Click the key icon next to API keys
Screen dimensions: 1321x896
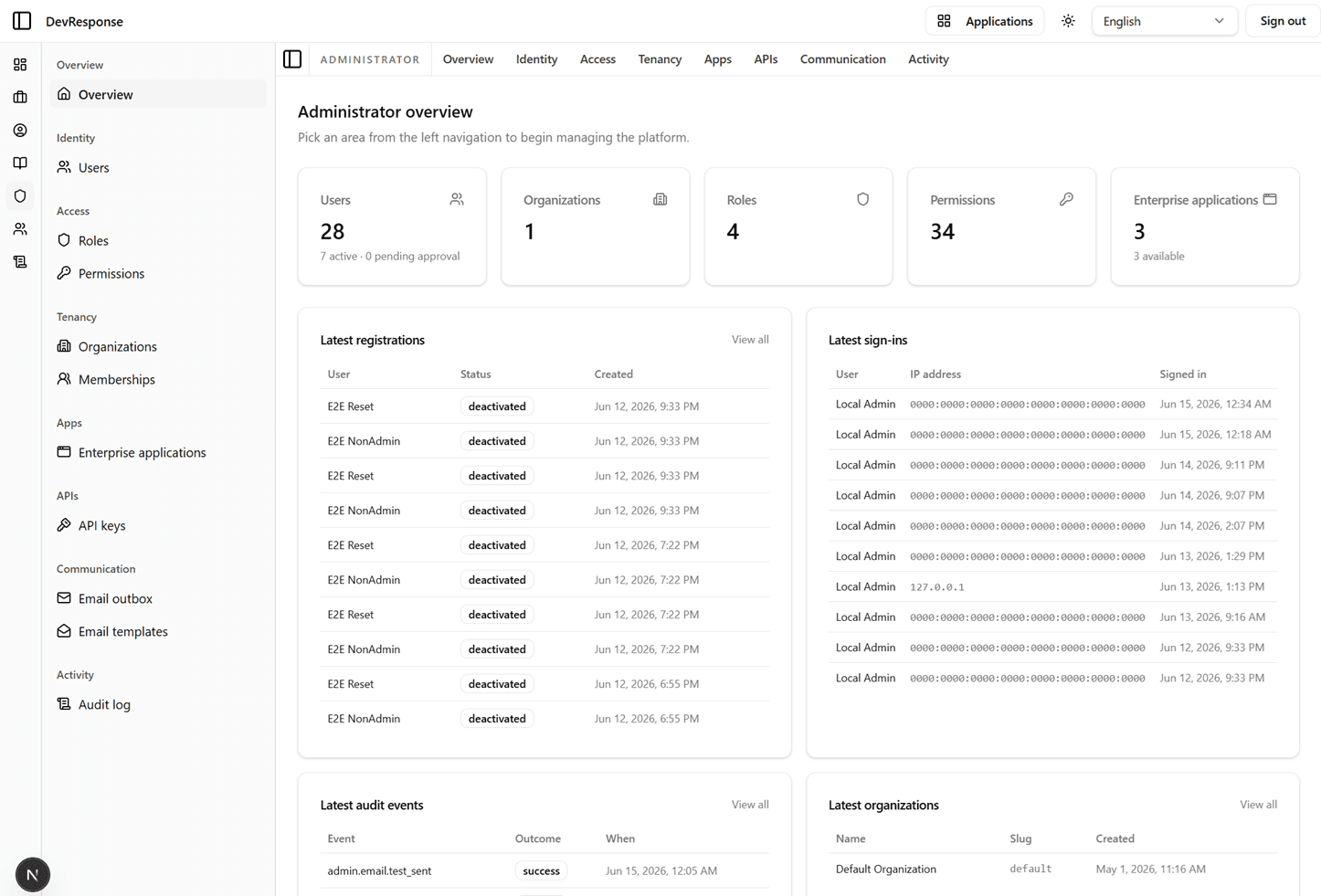tap(64, 525)
